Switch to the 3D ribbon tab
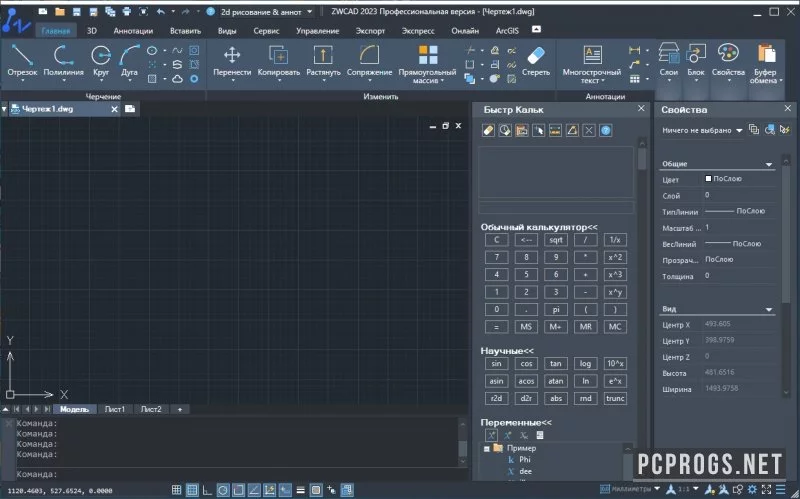 coord(92,31)
